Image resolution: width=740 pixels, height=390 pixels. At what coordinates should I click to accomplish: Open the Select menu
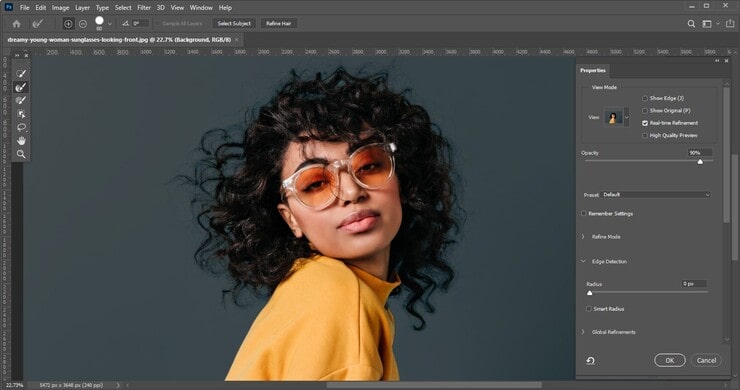pyautogui.click(x=123, y=8)
